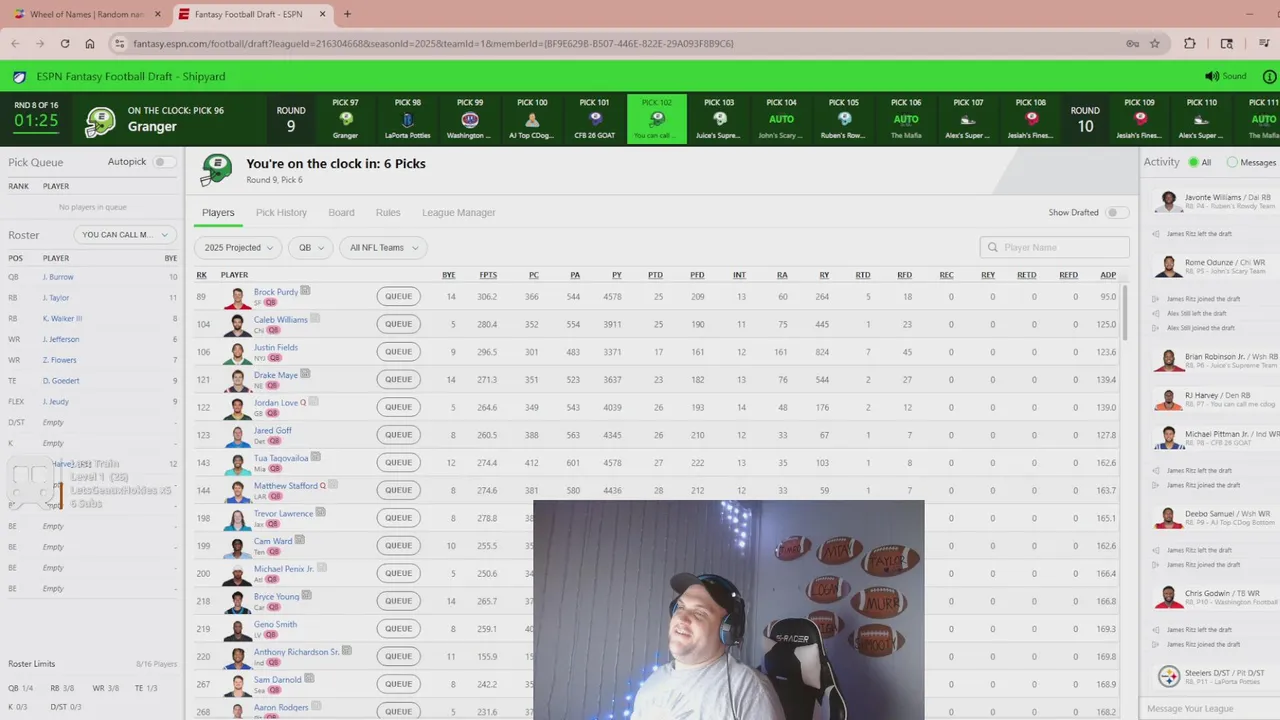Open the roster team selector dropdown
Image resolution: width=1280 pixels, height=720 pixels.
point(124,235)
